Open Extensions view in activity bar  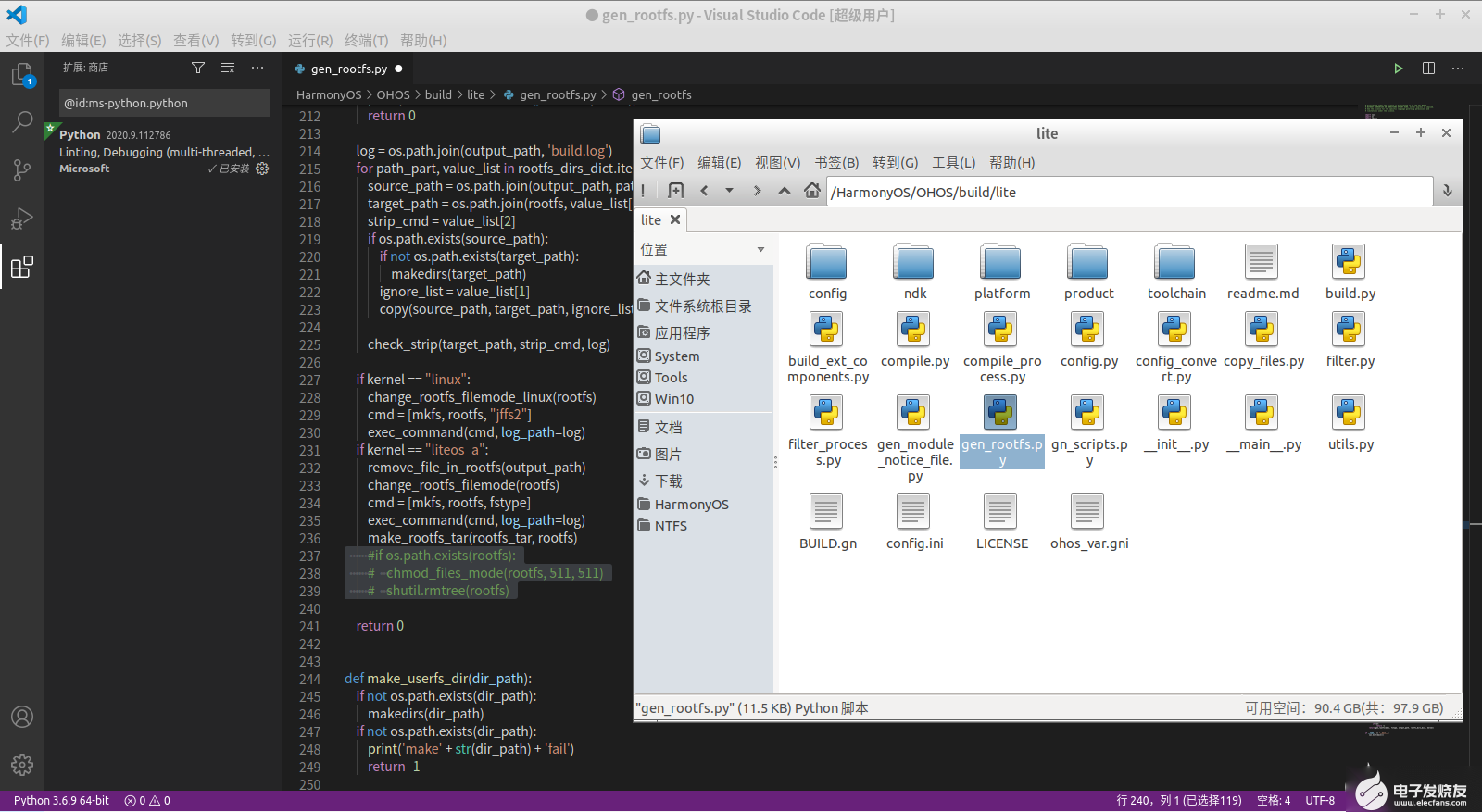click(x=22, y=267)
